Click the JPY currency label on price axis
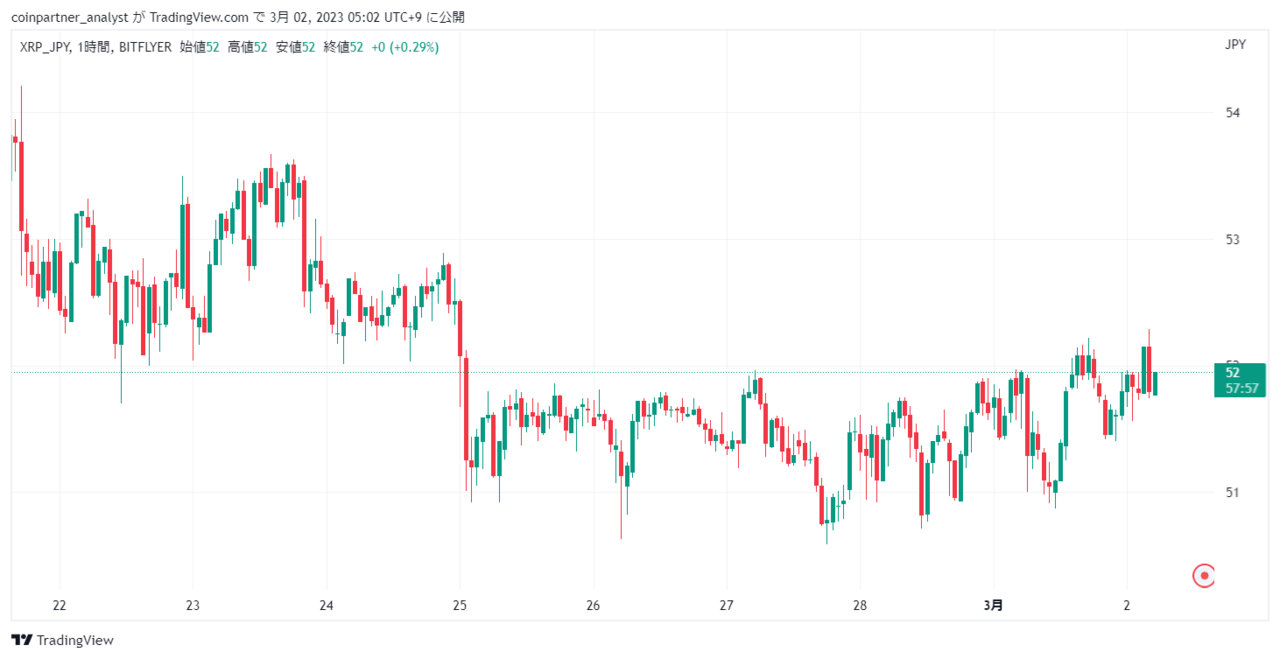The height and width of the screenshot is (659, 1280). 1235,44
